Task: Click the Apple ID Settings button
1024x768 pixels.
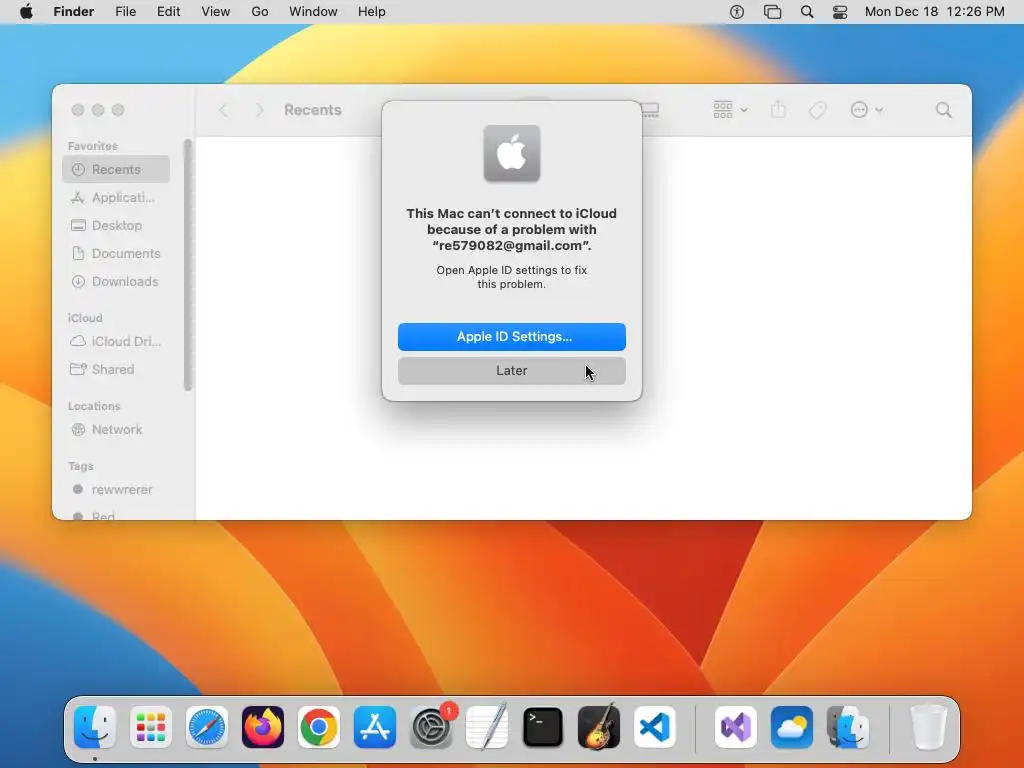Action: pyautogui.click(x=511, y=336)
